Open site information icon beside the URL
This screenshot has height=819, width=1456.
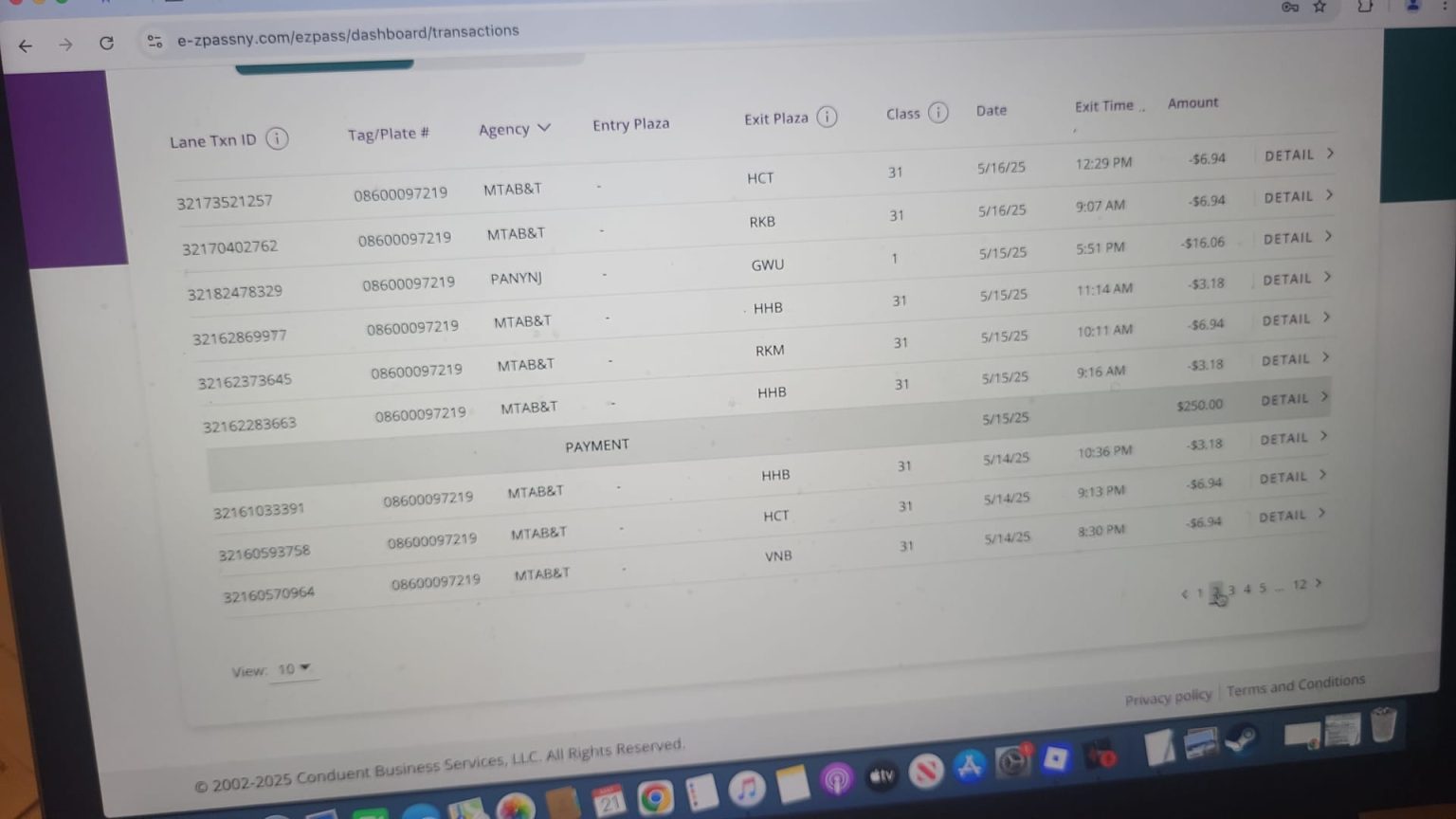[x=155, y=41]
